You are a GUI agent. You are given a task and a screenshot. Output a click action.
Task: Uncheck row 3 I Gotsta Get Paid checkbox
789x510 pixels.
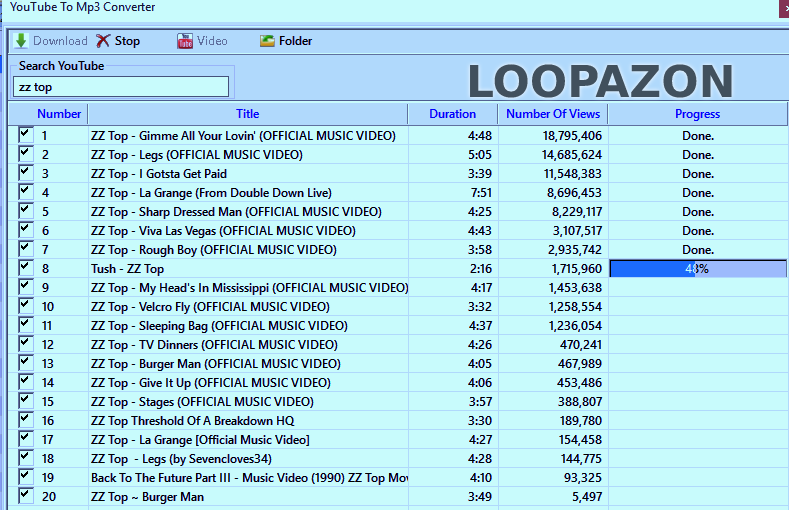coord(25,173)
